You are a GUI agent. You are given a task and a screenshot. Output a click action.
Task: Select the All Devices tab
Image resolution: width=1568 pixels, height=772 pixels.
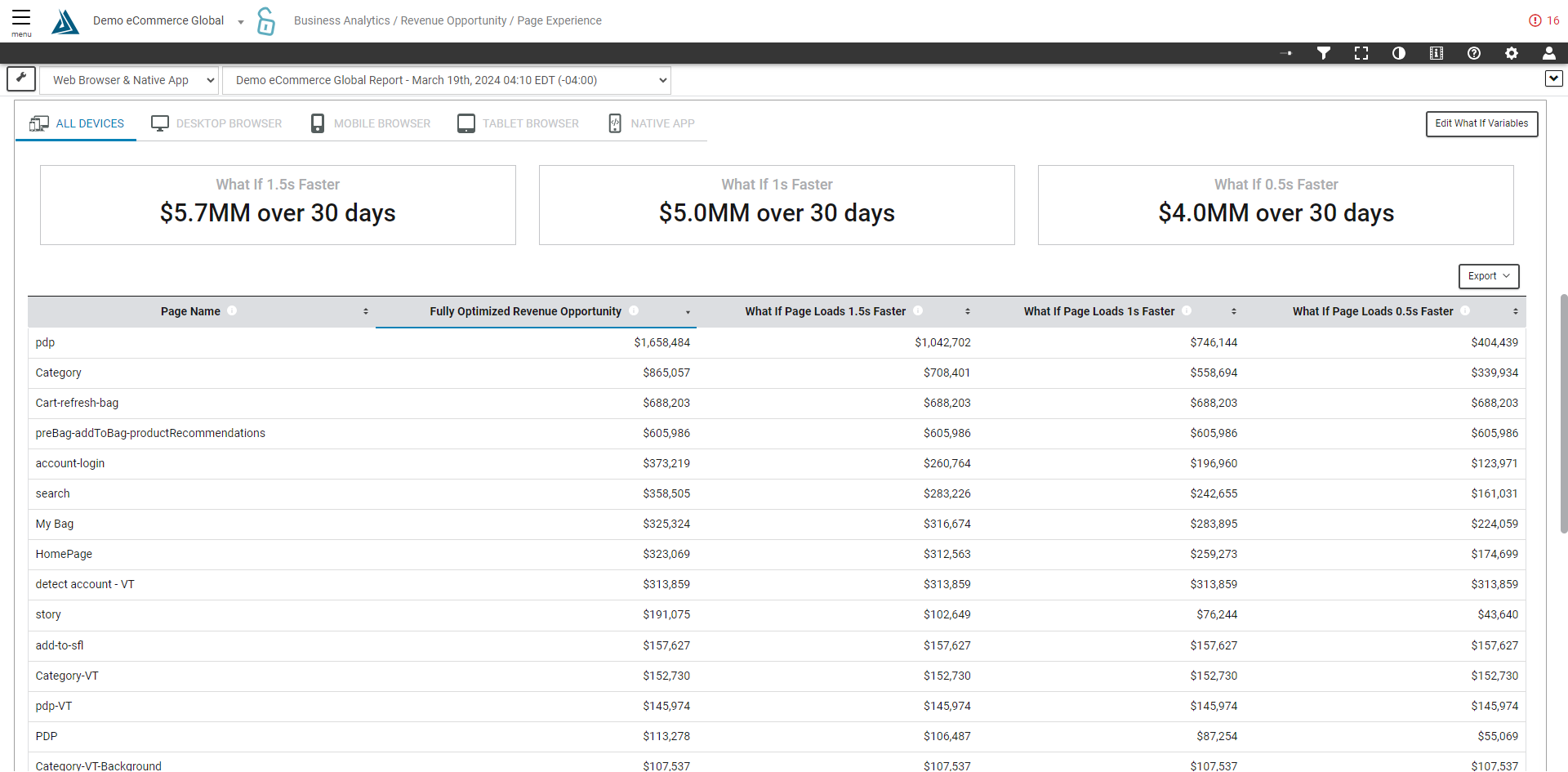coord(77,123)
